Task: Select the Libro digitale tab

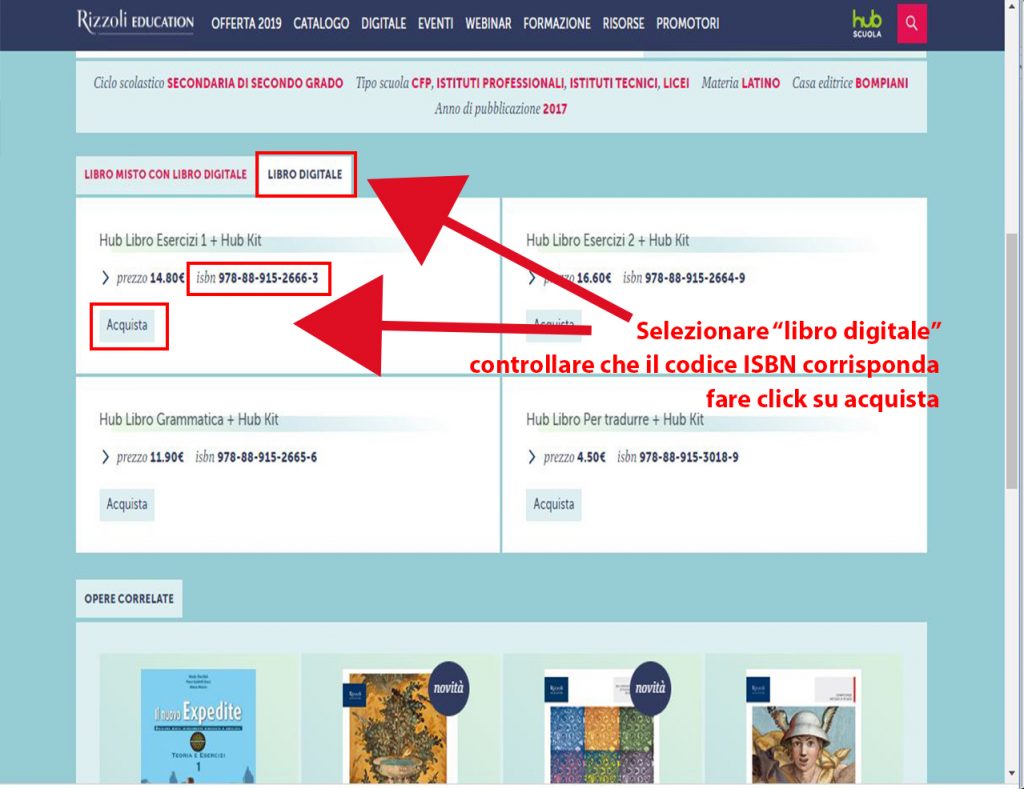Action: tap(305, 174)
